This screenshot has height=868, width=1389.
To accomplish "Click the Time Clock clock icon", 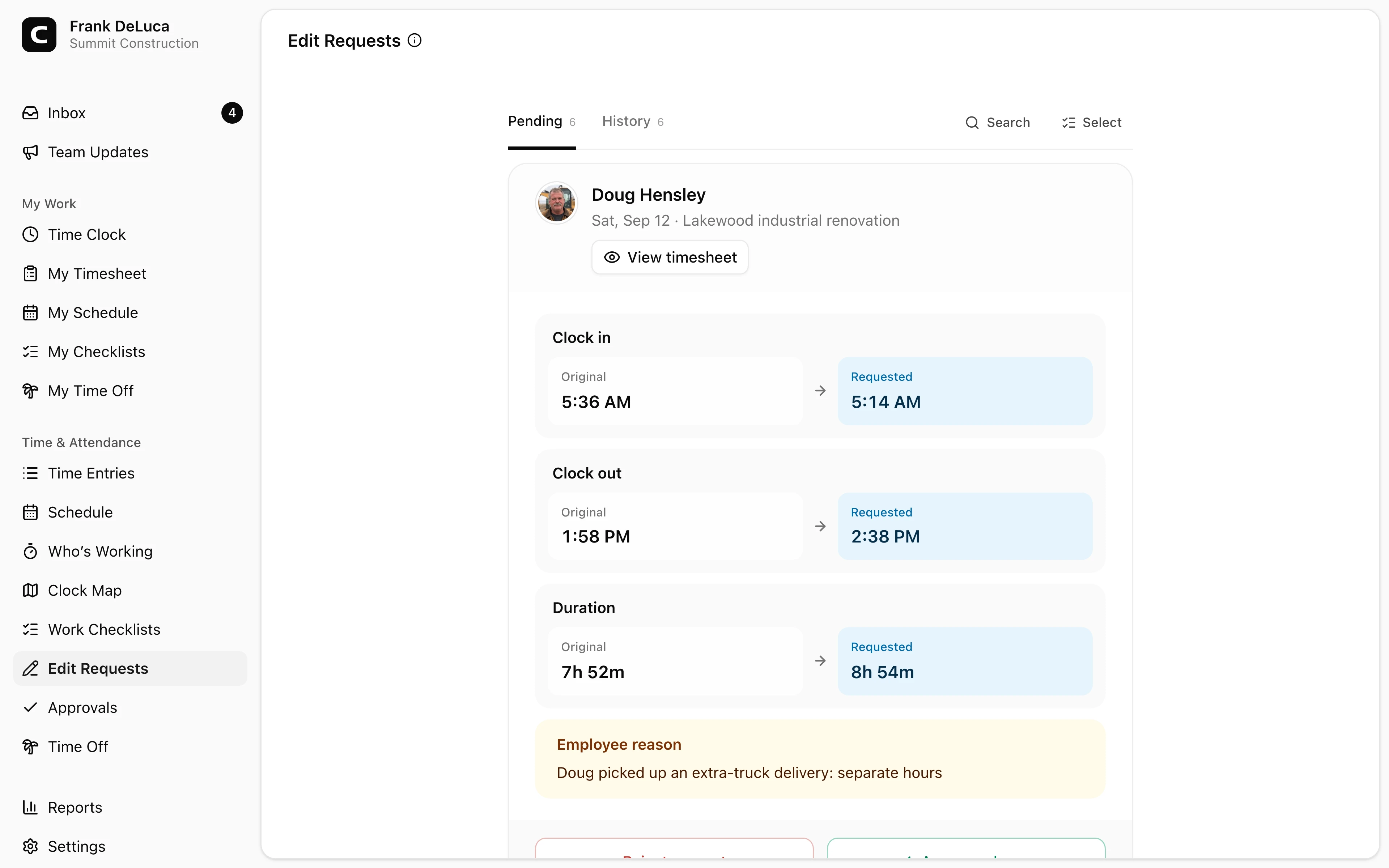I will point(30,235).
